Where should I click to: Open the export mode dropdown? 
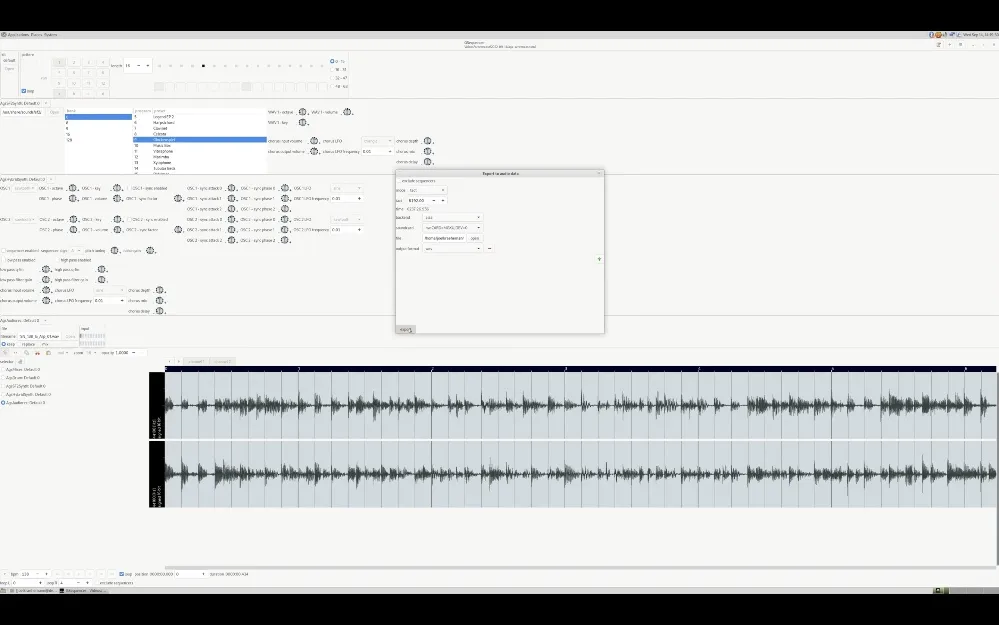tap(427, 190)
